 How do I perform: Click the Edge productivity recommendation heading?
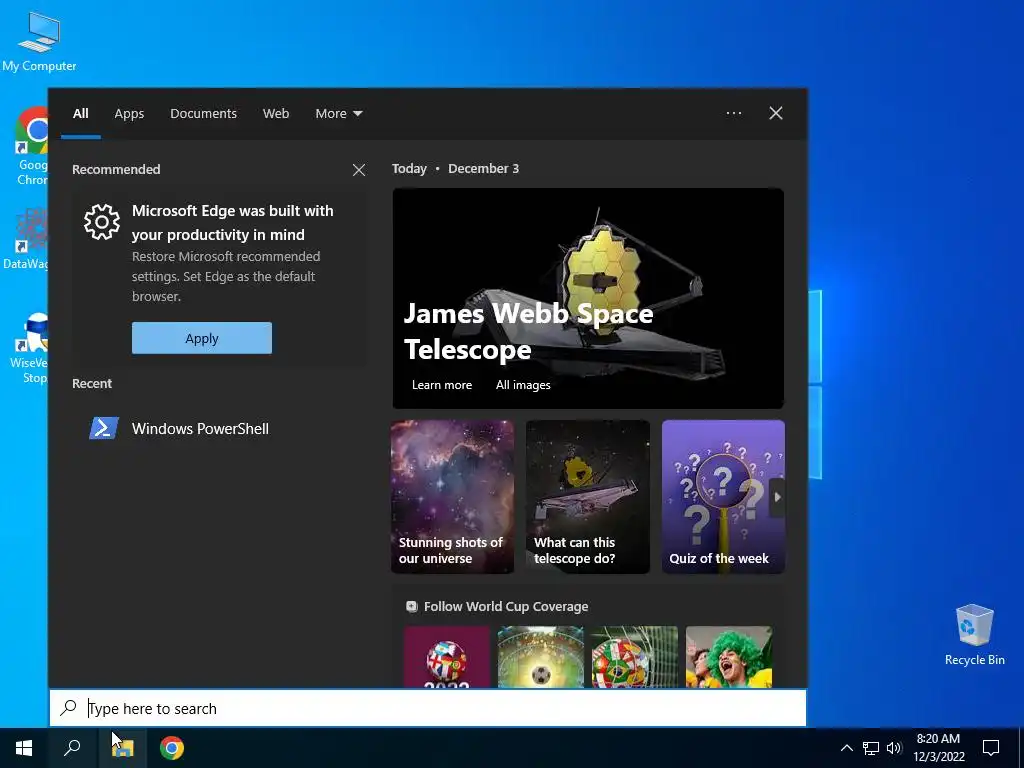click(232, 223)
